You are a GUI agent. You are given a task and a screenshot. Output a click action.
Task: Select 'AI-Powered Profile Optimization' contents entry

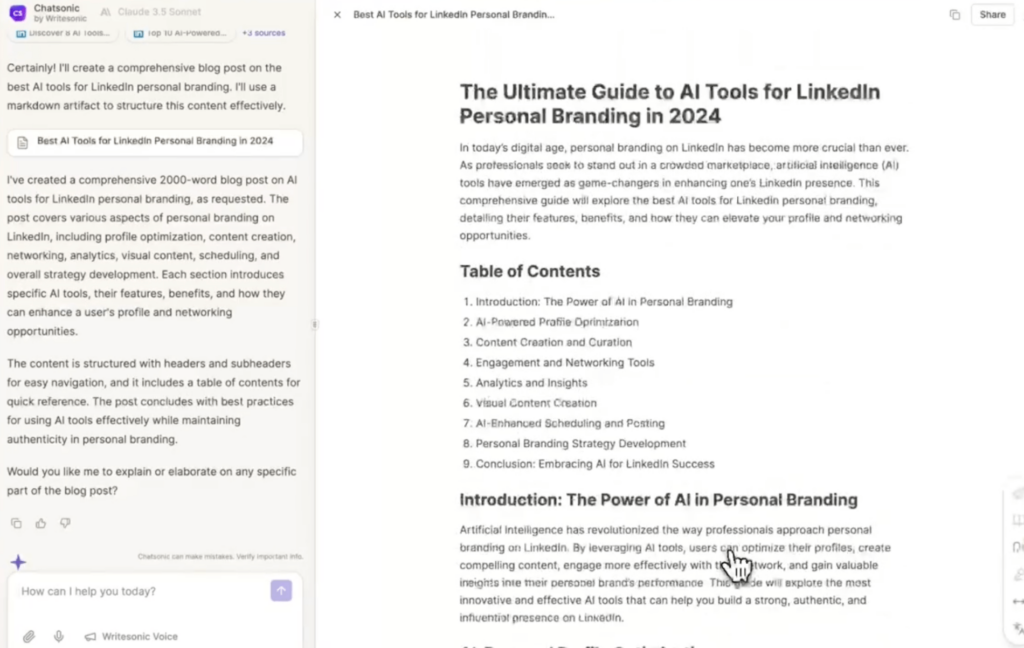coord(557,322)
